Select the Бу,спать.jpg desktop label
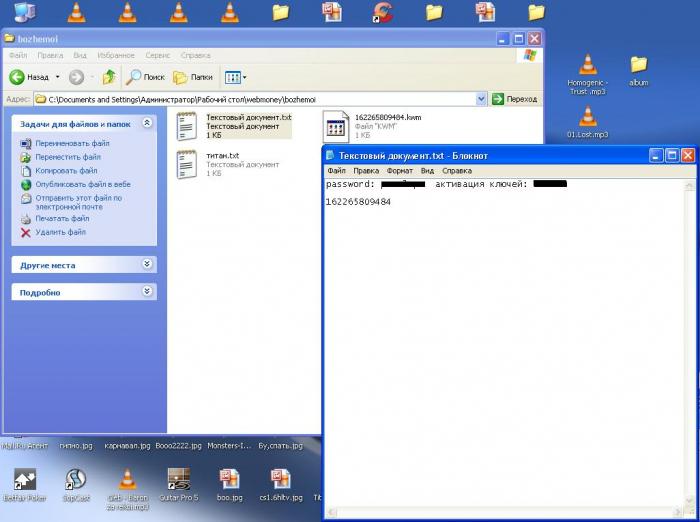Viewport: 700px width, 522px height. pyautogui.click(x=280, y=446)
